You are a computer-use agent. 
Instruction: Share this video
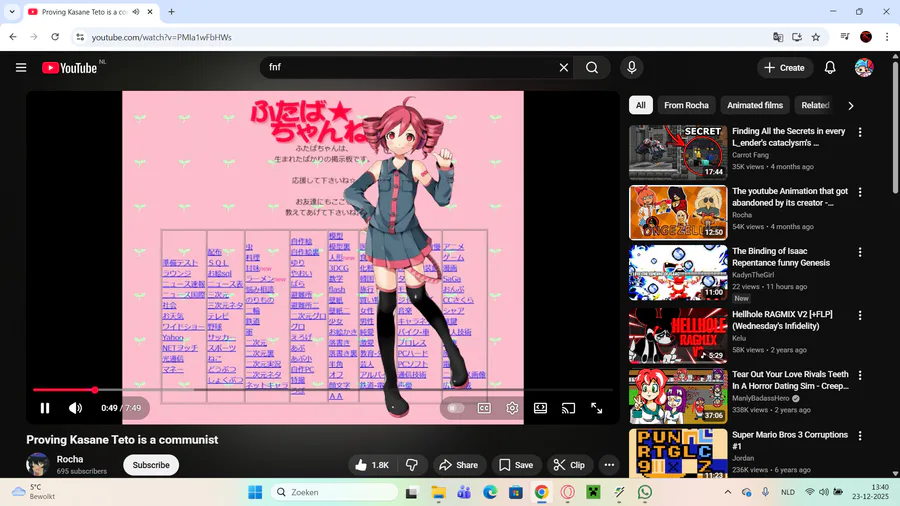[459, 465]
